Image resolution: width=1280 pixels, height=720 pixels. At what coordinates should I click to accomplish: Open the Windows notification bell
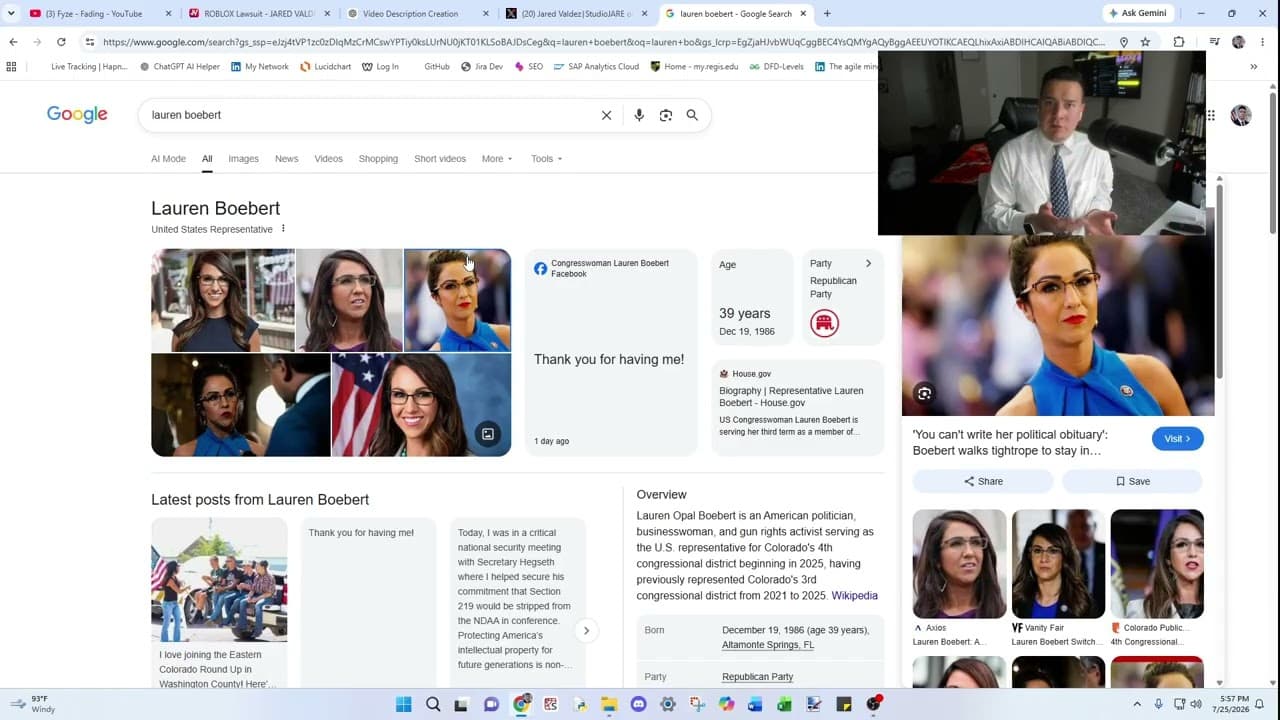coord(1260,704)
